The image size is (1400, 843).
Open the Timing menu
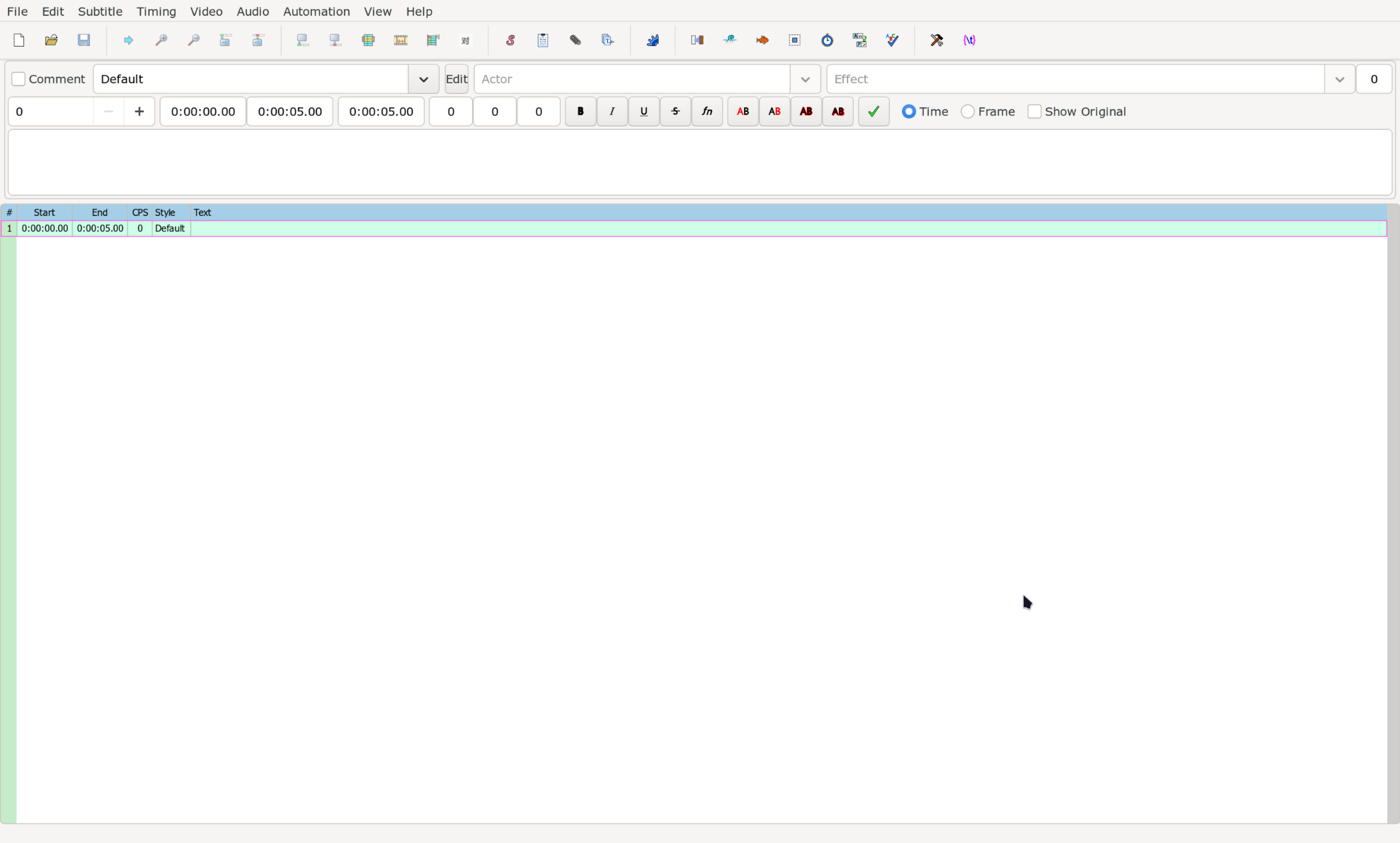tap(156, 12)
